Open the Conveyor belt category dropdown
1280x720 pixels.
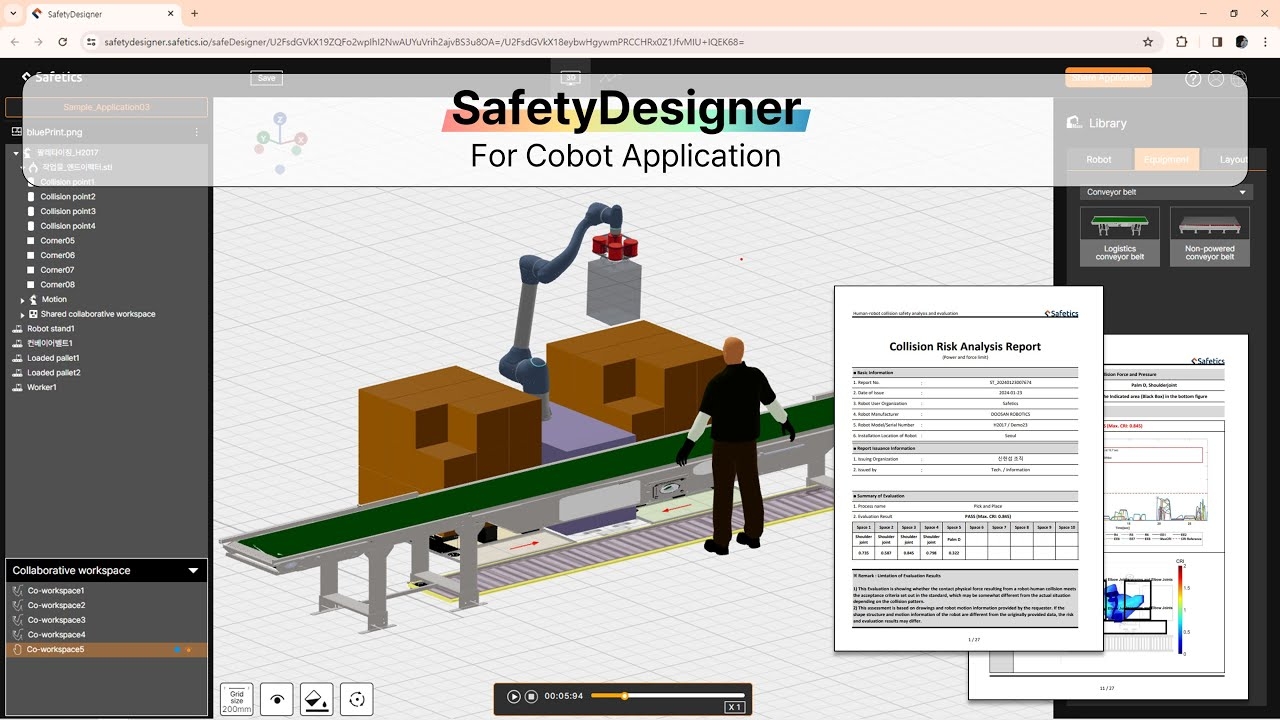point(1166,192)
